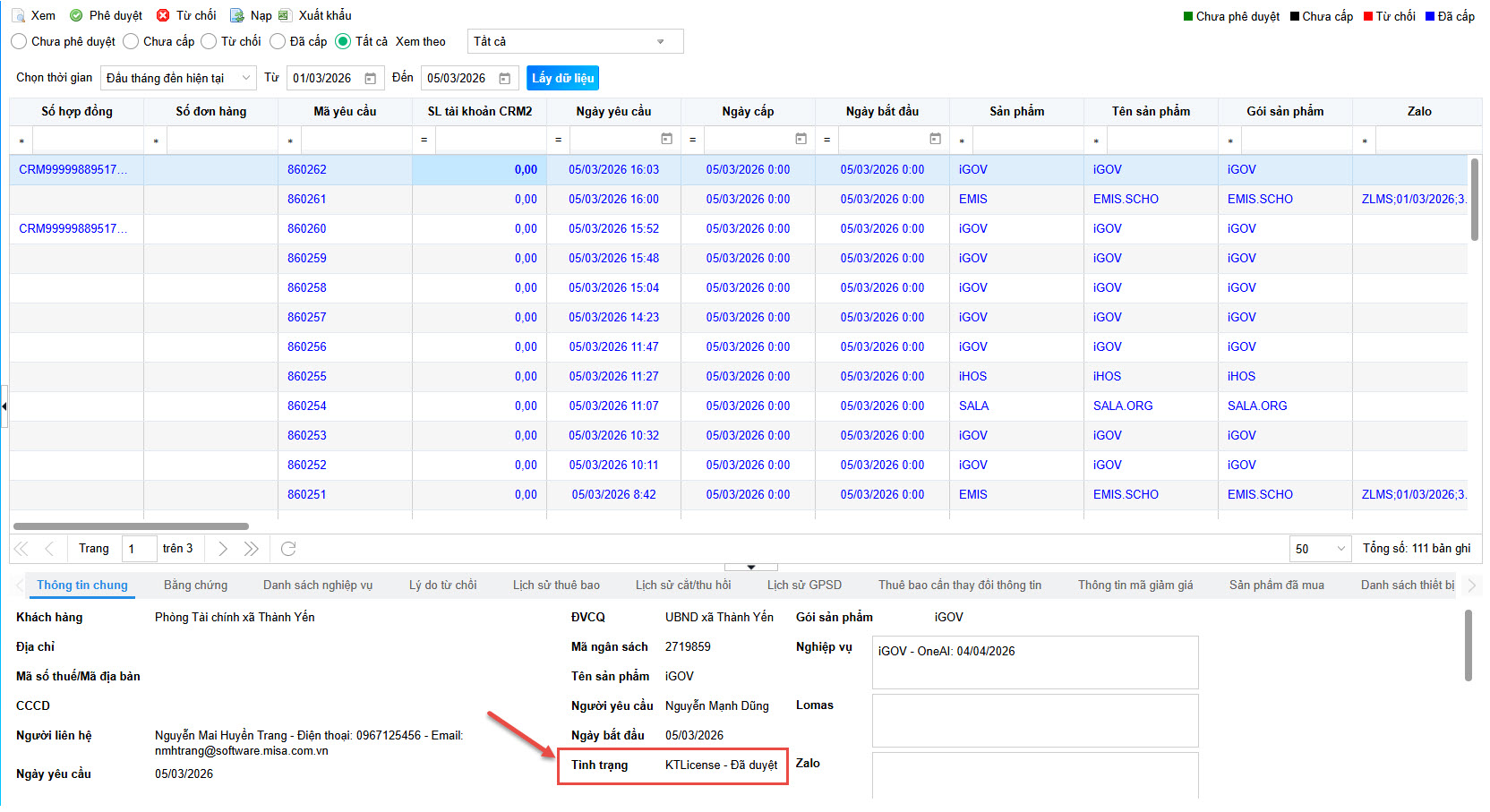The image size is (1490, 812).
Task: Select the Chưa phê duyệt radio button
Action: point(19,41)
